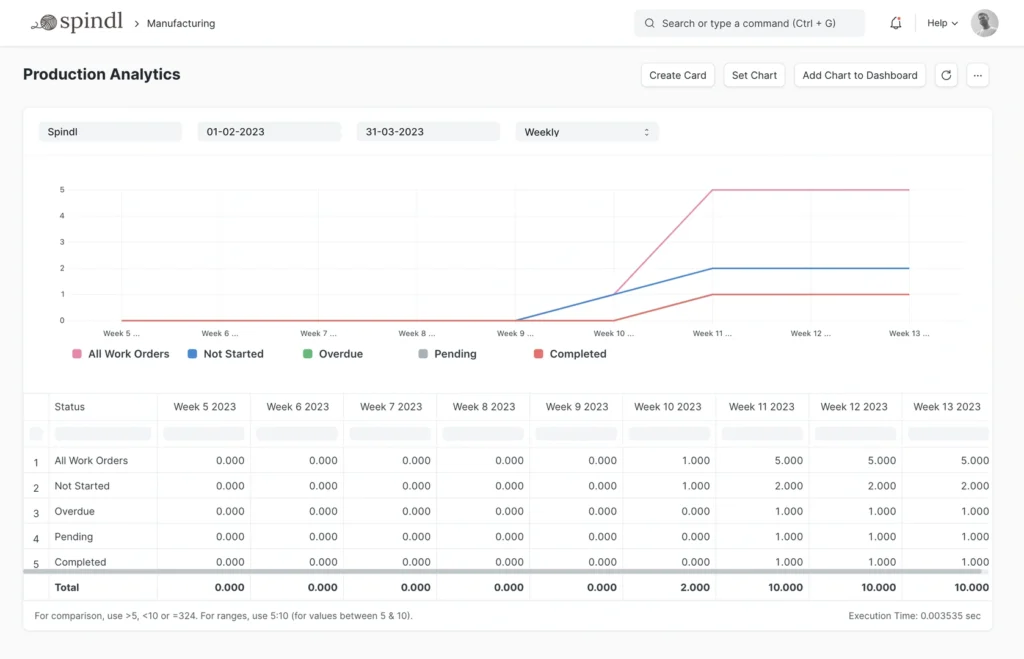Click Add Chart to Dashboard
This screenshot has width=1024, height=659.
(859, 75)
